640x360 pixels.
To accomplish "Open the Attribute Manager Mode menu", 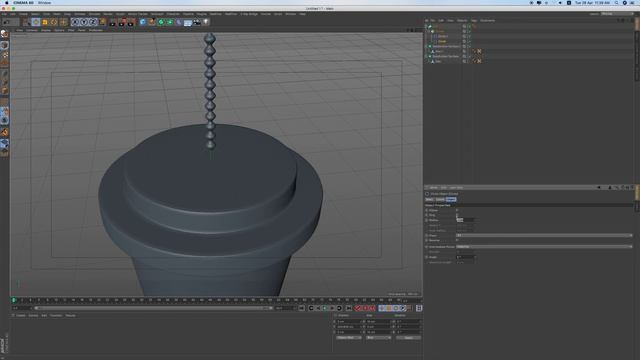I will click(433, 188).
